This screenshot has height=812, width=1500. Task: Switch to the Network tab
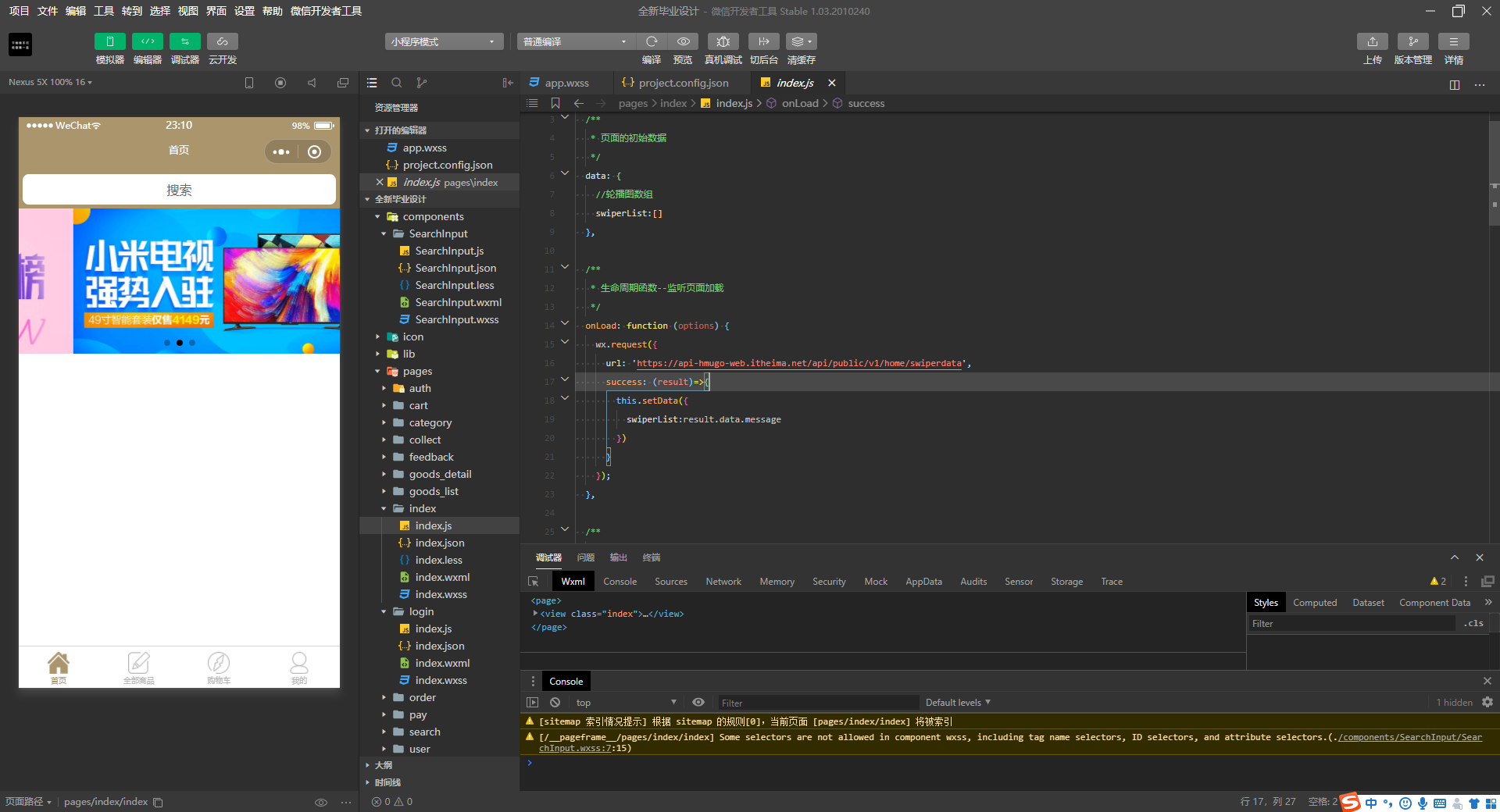(723, 582)
